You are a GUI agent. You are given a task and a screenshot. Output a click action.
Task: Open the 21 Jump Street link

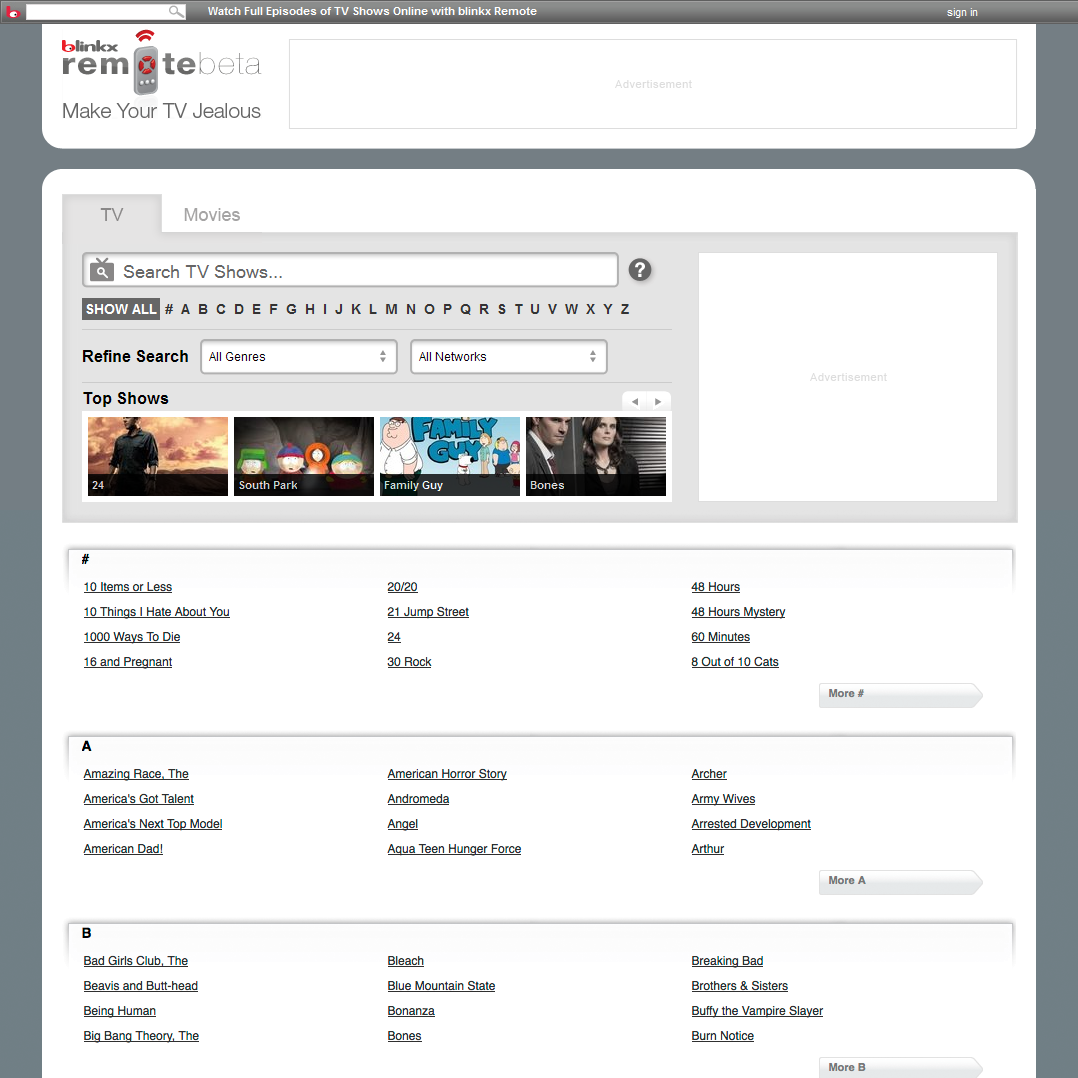click(x=428, y=612)
